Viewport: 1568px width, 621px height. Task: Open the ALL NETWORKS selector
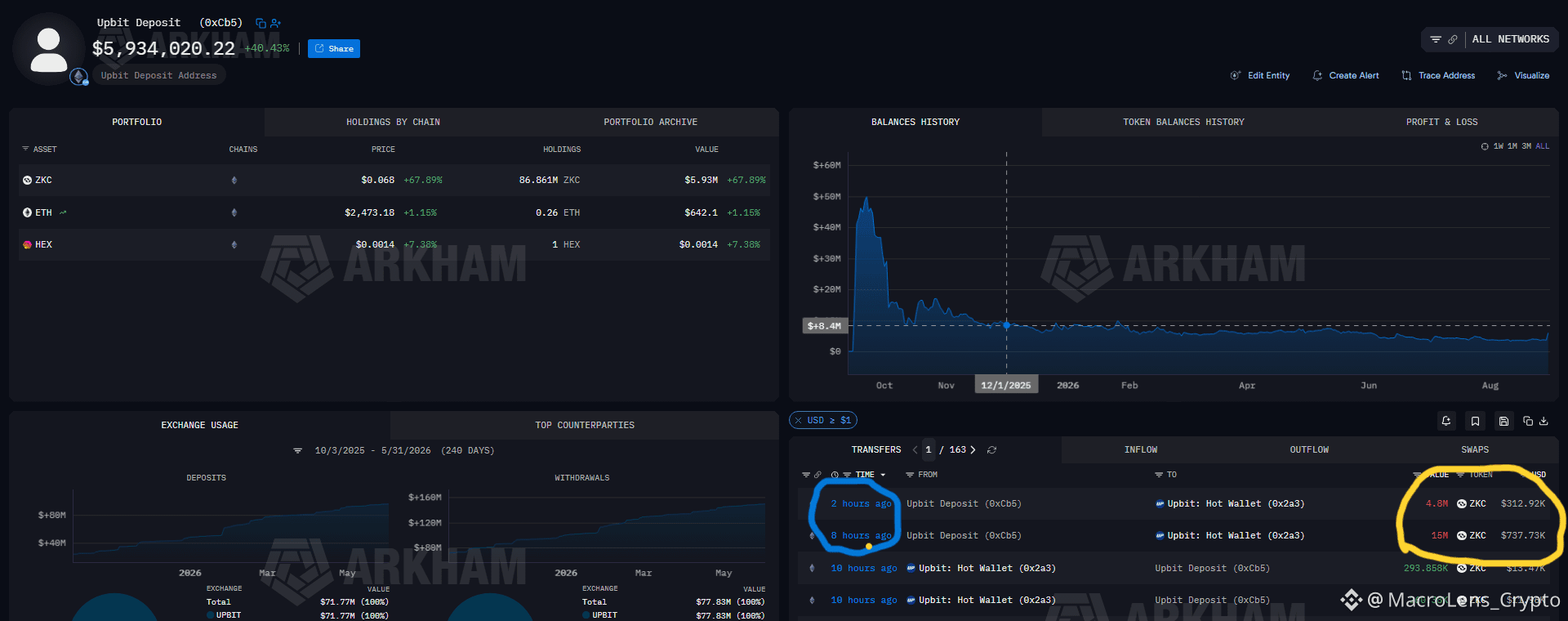coord(1511,39)
